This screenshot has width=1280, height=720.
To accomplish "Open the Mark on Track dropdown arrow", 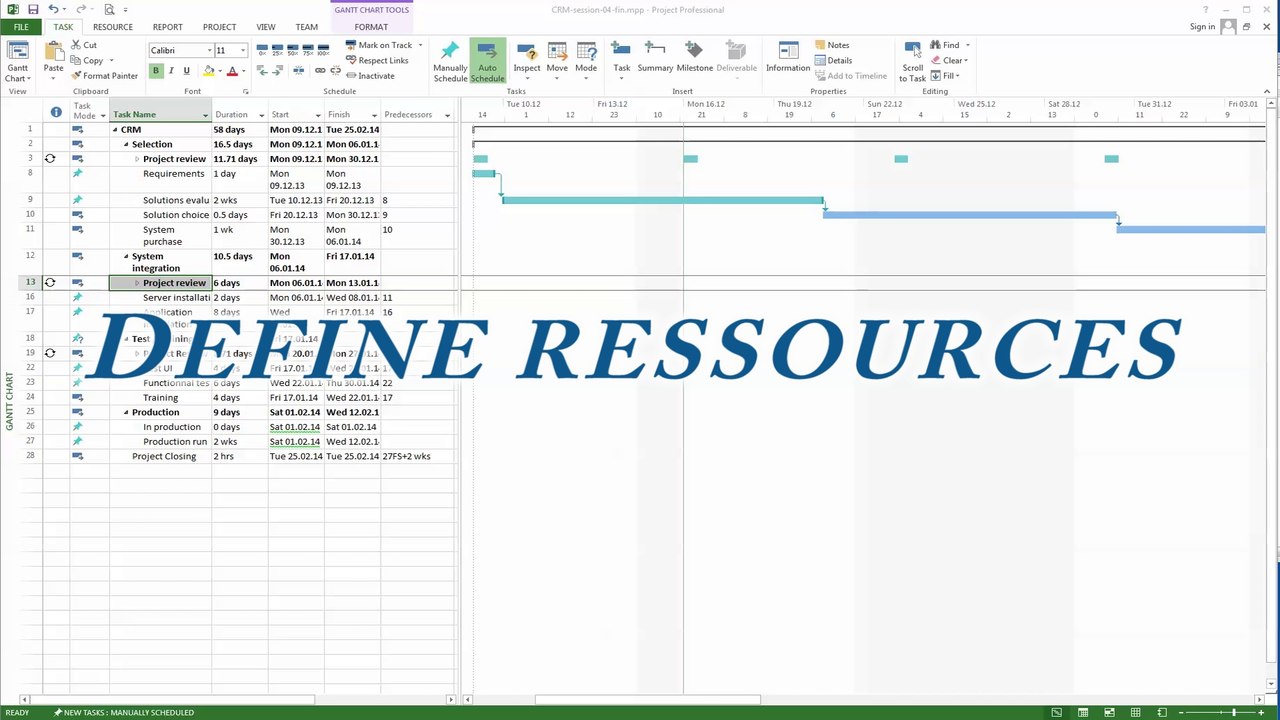I will tap(420, 45).
